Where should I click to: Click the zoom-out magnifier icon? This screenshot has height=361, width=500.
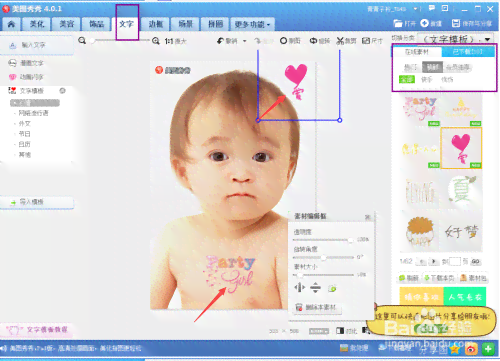coord(82,41)
